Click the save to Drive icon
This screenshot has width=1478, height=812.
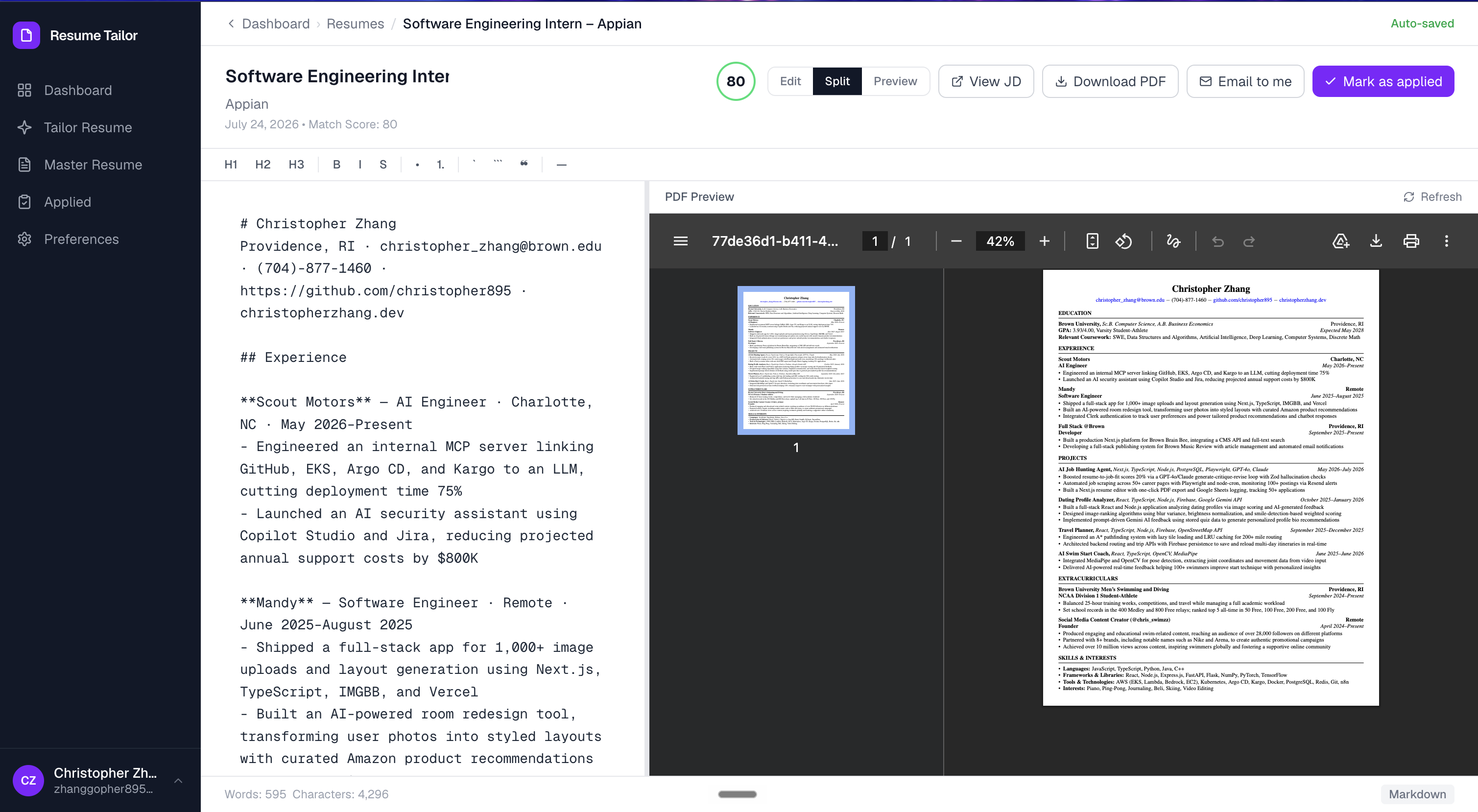[1340, 241]
